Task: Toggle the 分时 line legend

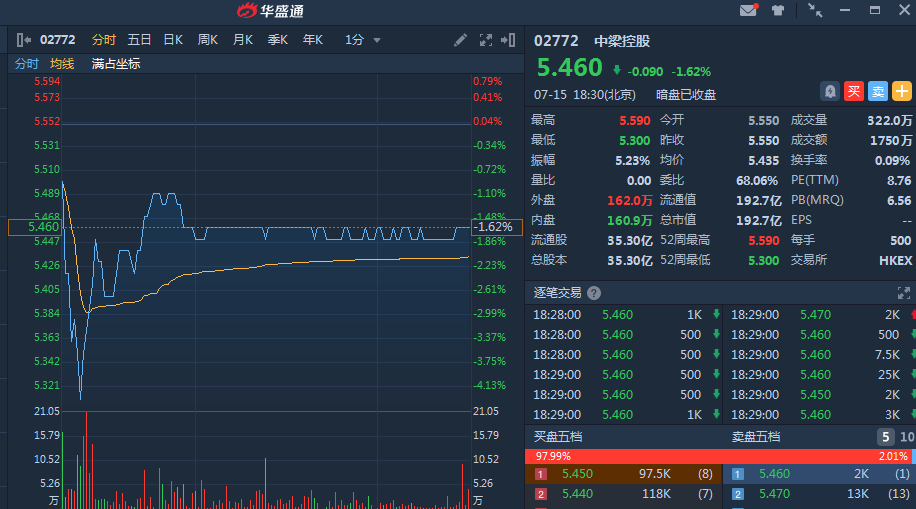Action: click(26, 64)
